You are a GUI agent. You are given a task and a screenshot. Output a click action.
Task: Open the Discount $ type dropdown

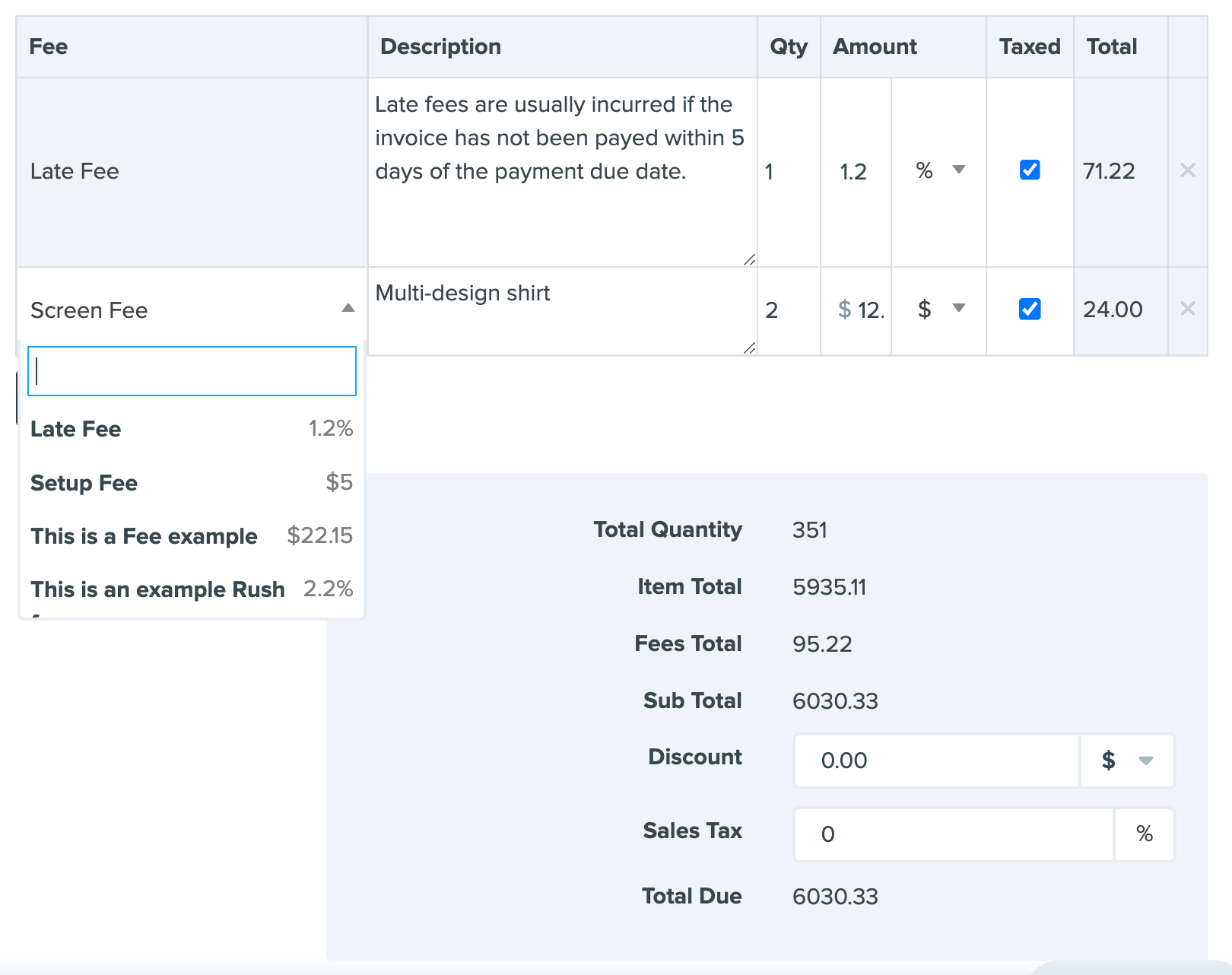point(1127,760)
